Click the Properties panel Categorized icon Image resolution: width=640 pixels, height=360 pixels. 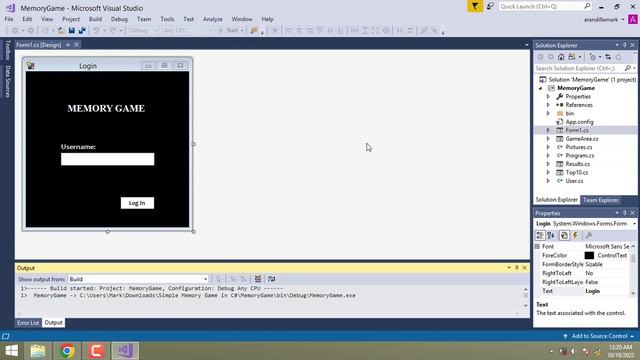(540, 235)
